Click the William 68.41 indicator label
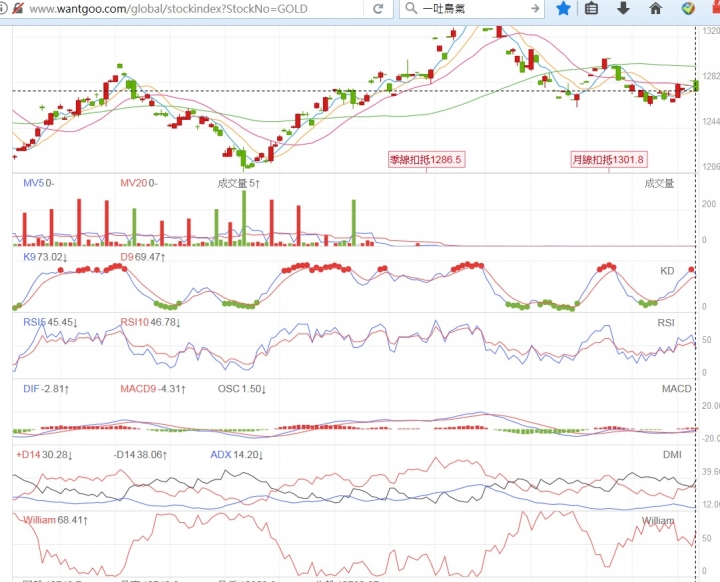Screen dimensions: 720x582 pyautogui.click(x=56, y=520)
